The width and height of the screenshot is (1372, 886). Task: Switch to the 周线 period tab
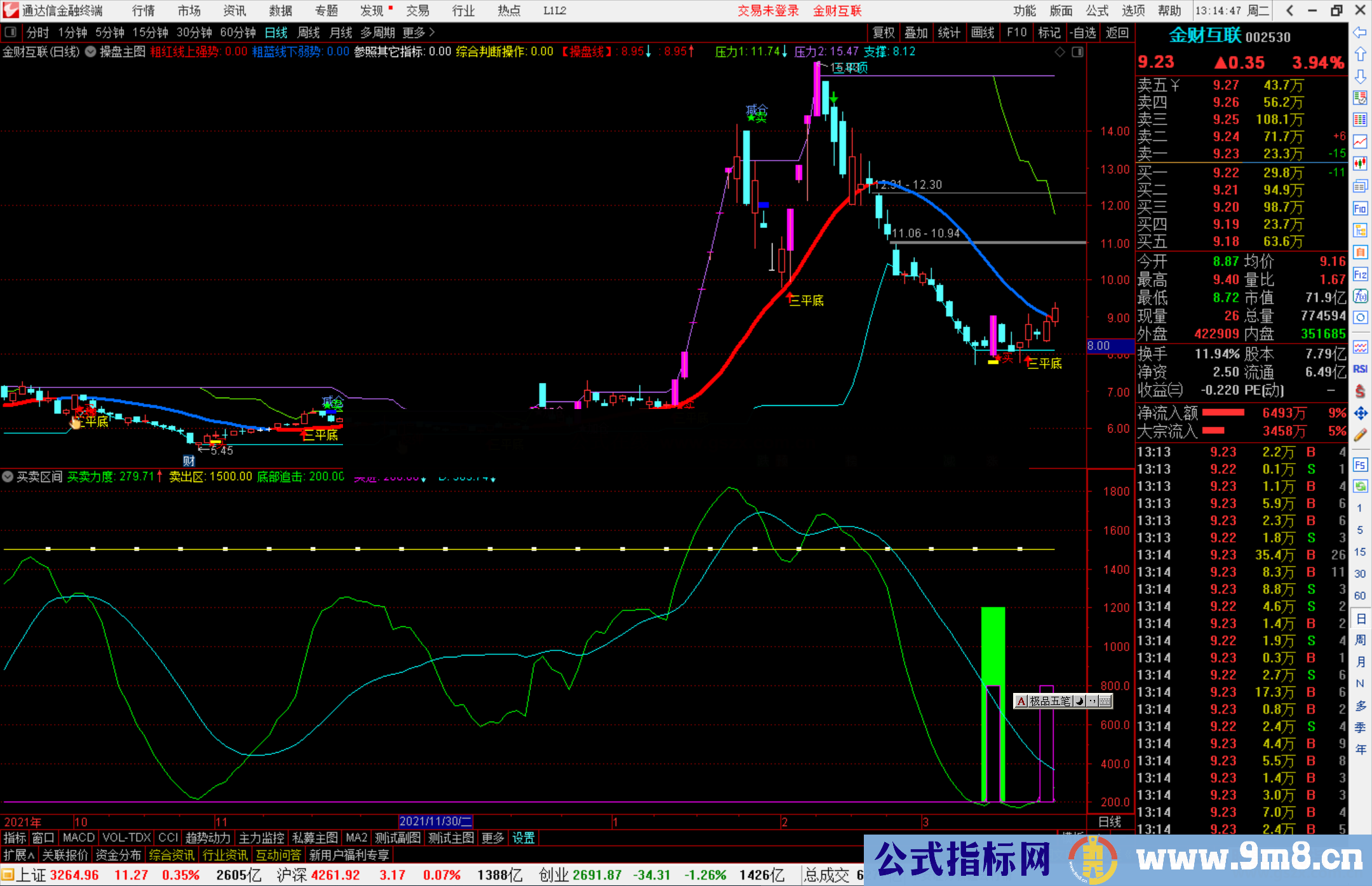[x=309, y=32]
